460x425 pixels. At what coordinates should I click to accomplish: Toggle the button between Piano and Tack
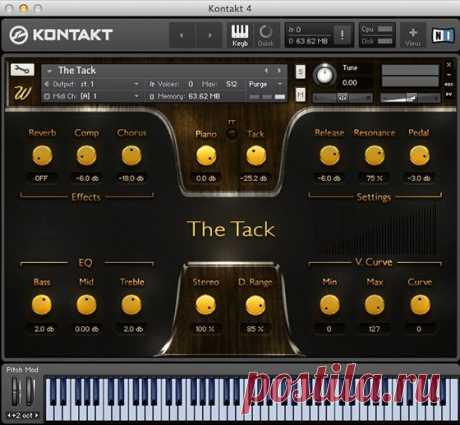pyautogui.click(x=232, y=134)
